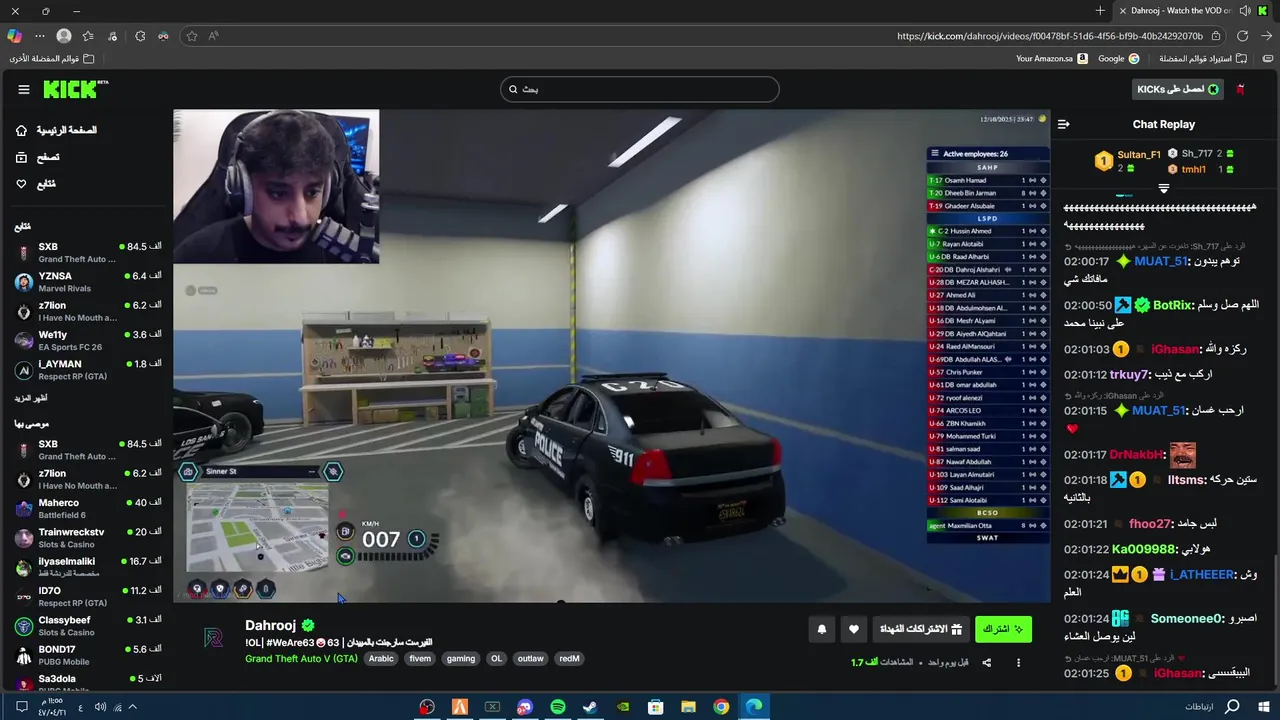Open Grand Theft Auto V category link

[x=301, y=659]
